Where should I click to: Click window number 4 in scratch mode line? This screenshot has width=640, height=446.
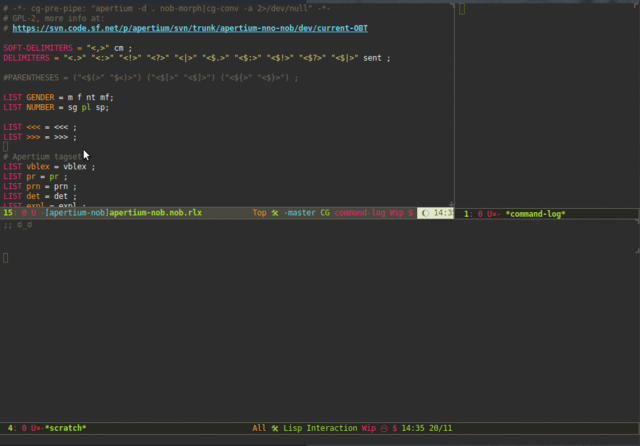click(10, 428)
